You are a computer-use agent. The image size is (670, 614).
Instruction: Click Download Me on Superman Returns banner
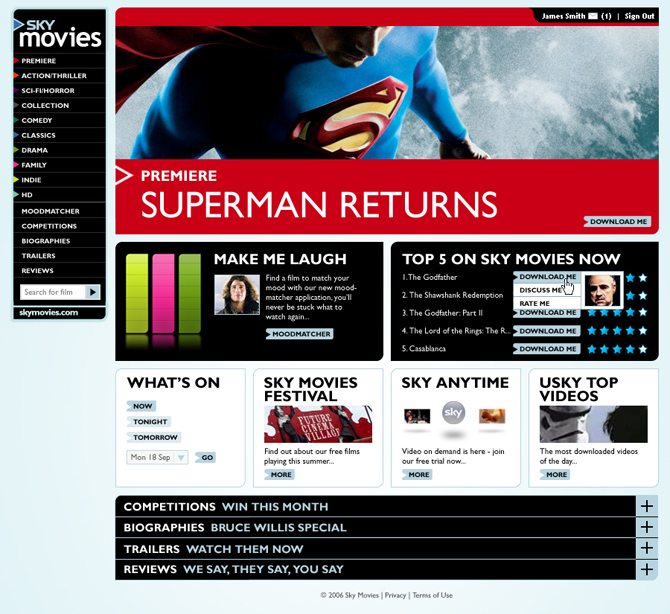pyautogui.click(x=618, y=221)
